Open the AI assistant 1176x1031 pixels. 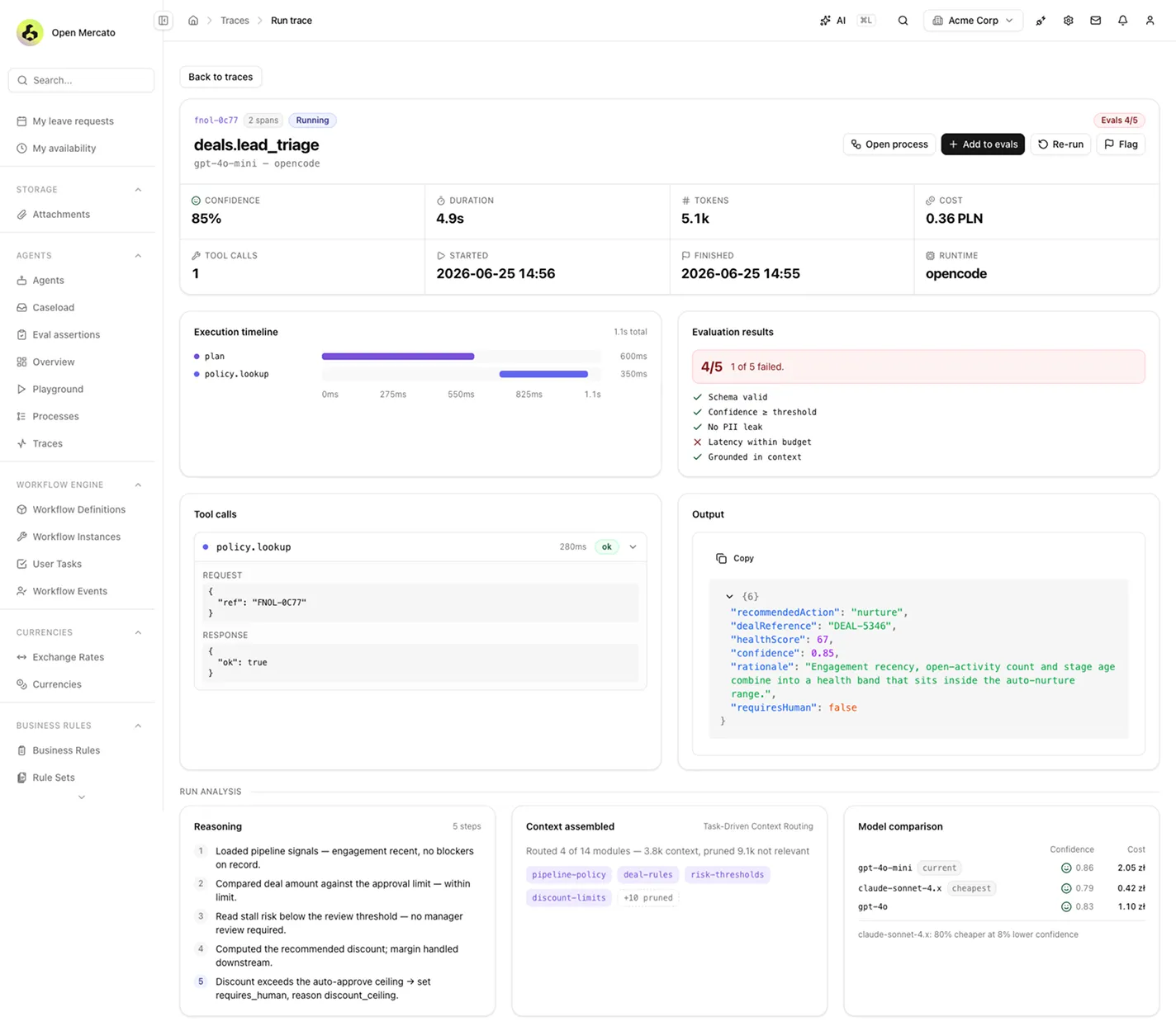(x=832, y=21)
